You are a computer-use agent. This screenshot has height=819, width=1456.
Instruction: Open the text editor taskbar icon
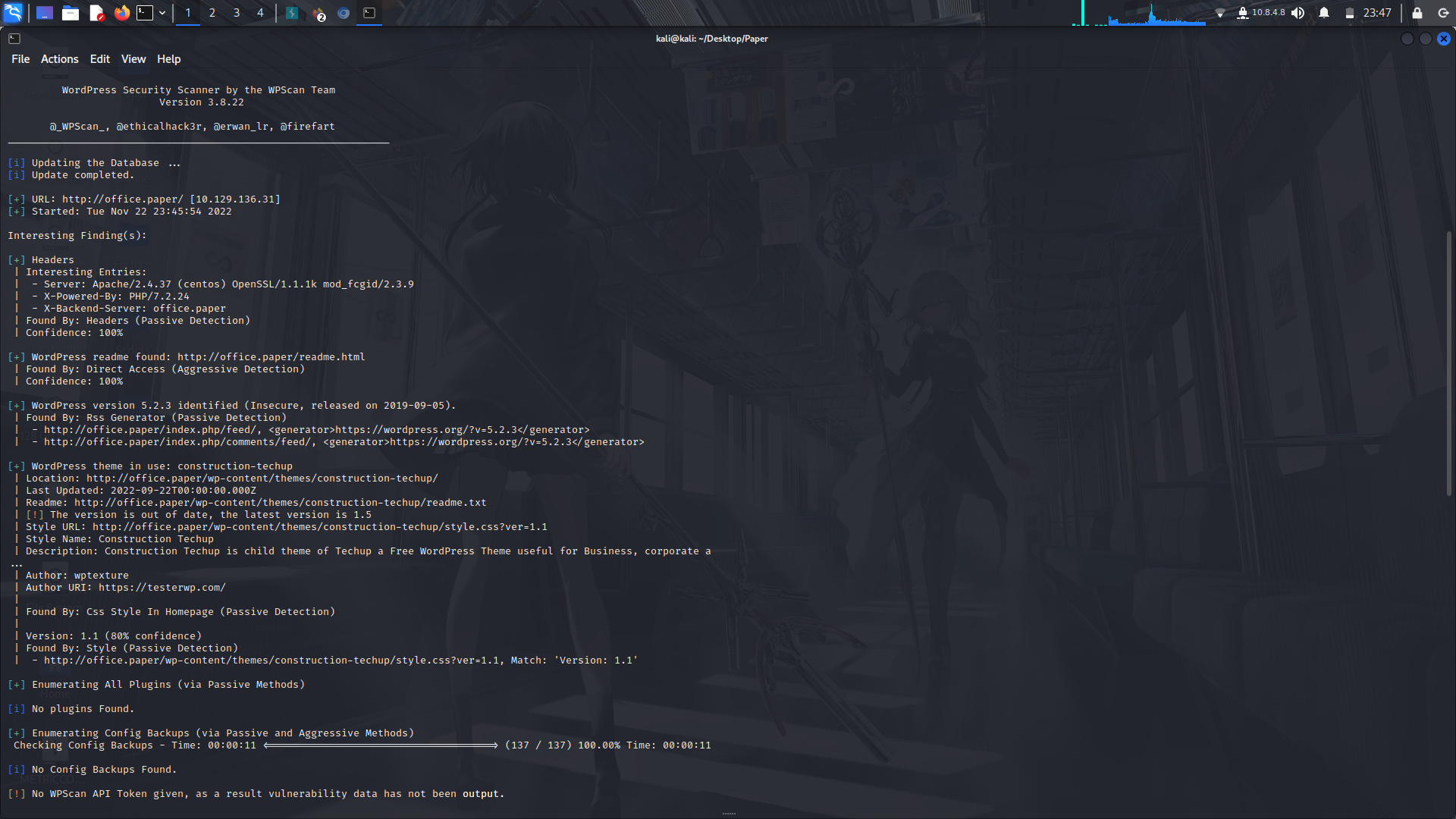(x=96, y=13)
